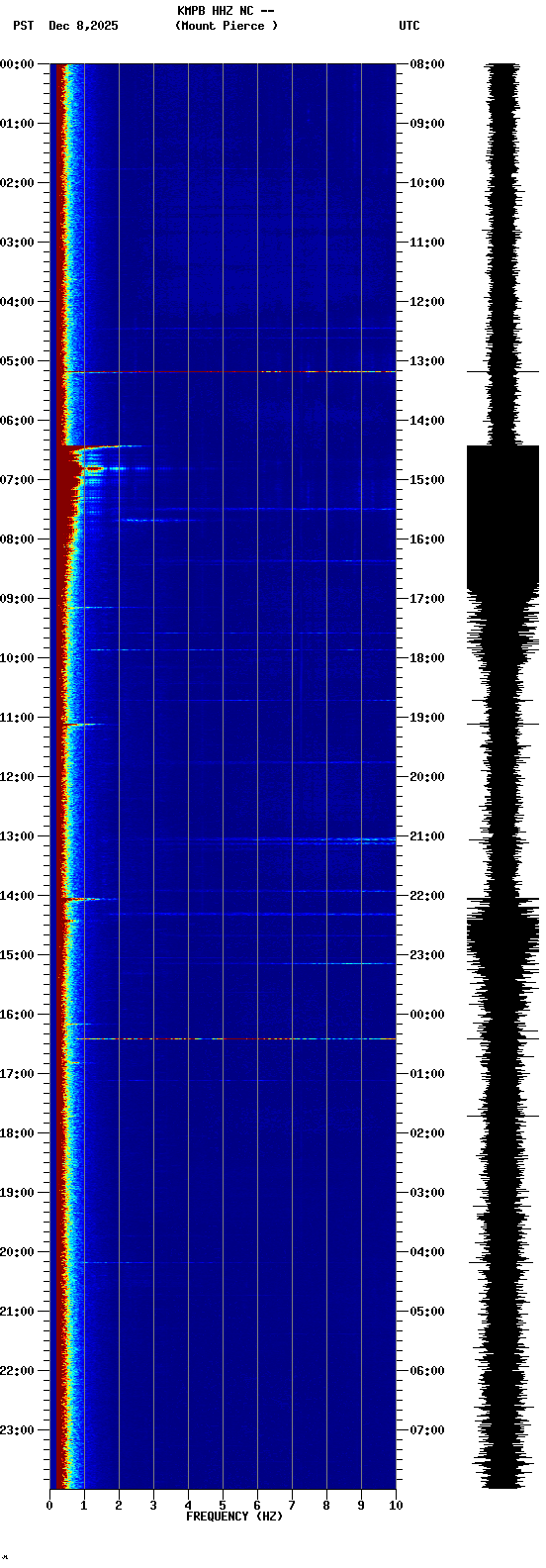Click the 03:00 PST time label
Screen dimensions: 546x1568
[17, 243]
